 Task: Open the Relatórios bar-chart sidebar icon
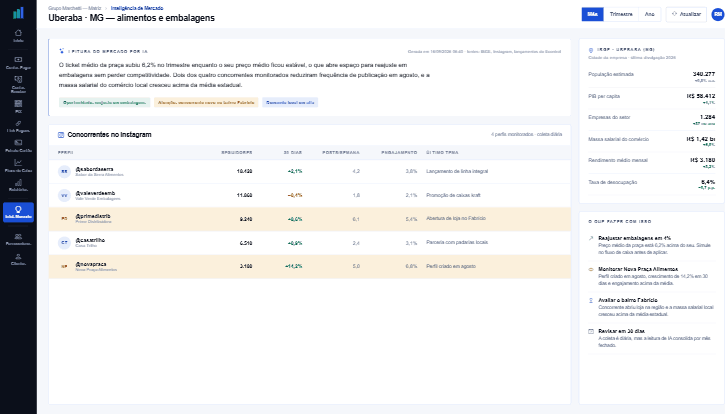click(18, 185)
